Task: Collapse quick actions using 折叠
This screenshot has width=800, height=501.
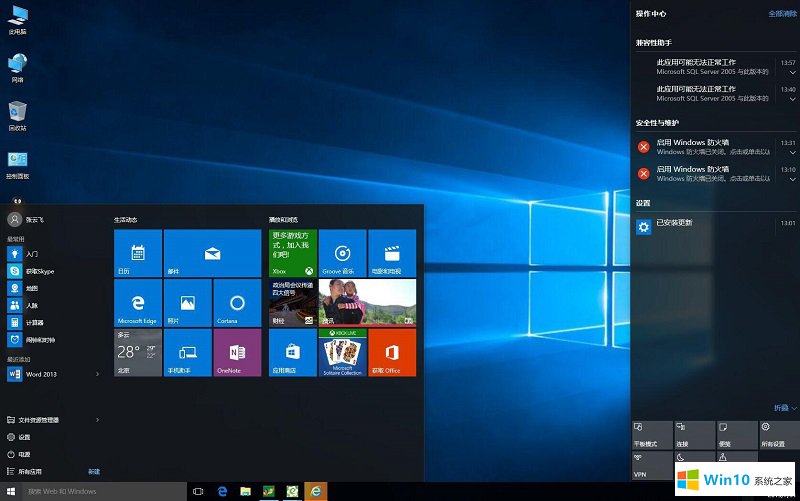Action: pos(785,408)
